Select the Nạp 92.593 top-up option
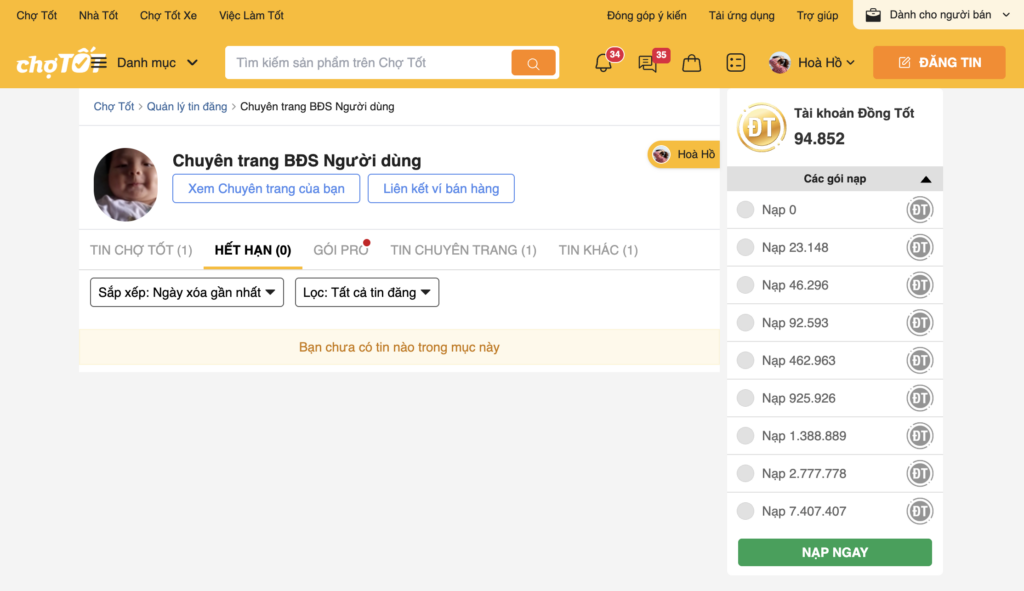This screenshot has width=1024, height=591. (x=745, y=323)
